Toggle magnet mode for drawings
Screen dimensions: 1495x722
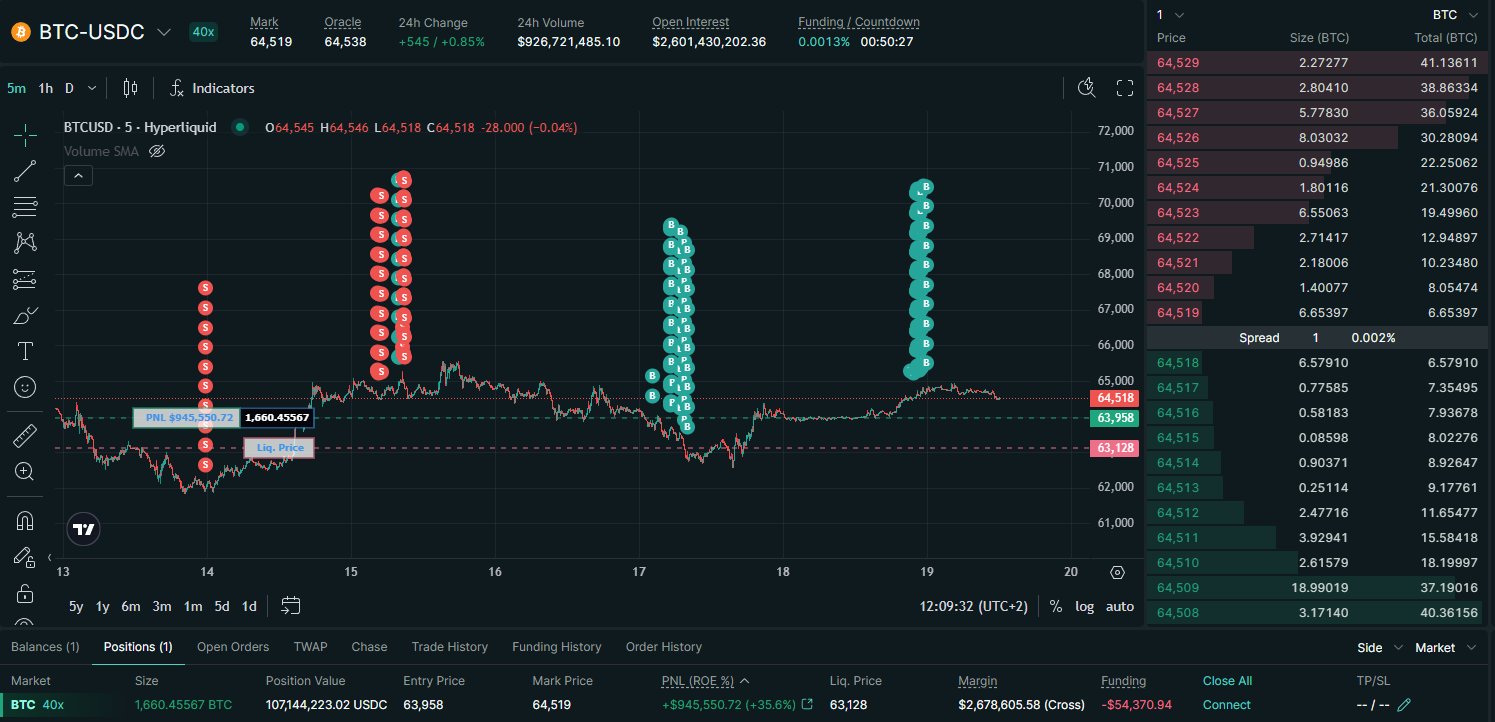[25, 520]
